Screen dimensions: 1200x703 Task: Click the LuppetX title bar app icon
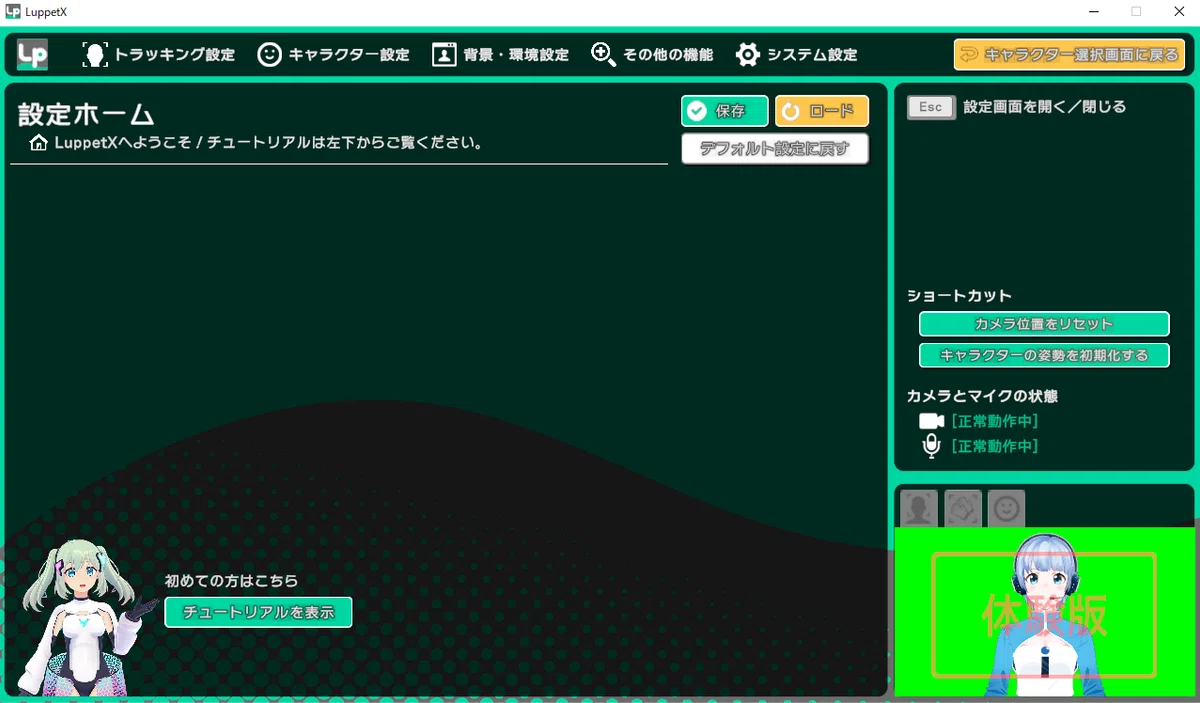point(12,11)
